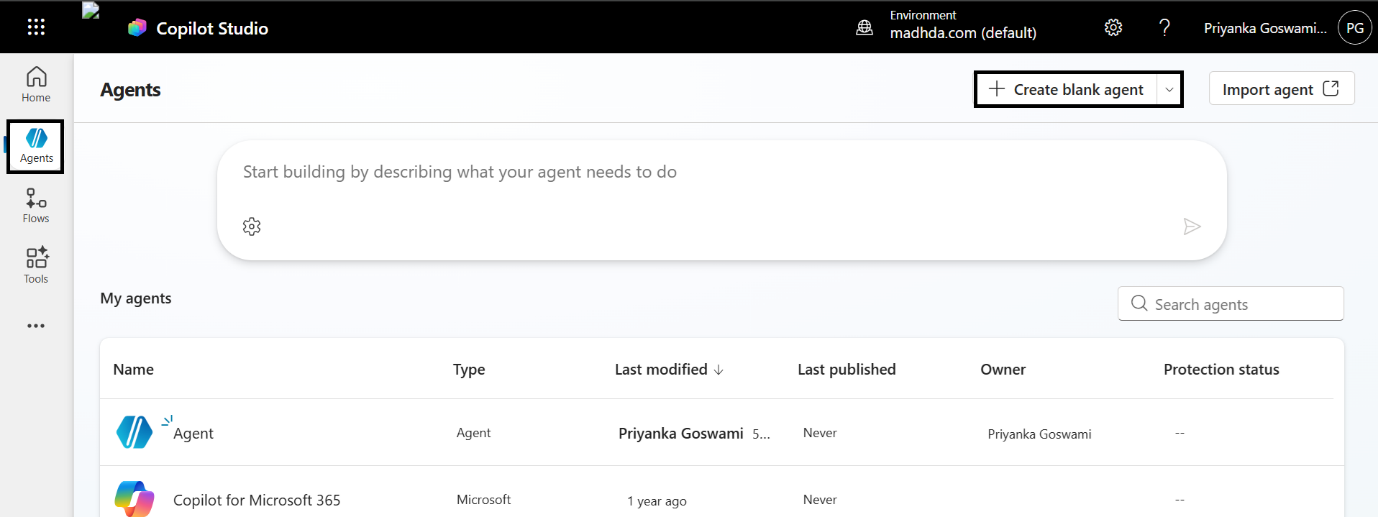Click the Priyanka Goswami user name in header
Image resolution: width=1378 pixels, height=517 pixels.
pyautogui.click(x=1267, y=28)
